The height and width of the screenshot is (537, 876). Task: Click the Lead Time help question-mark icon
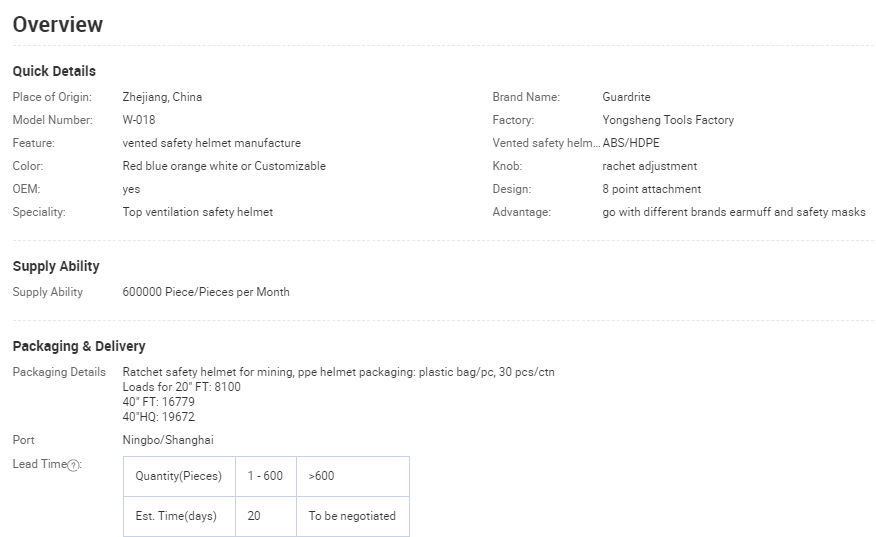coord(73,465)
